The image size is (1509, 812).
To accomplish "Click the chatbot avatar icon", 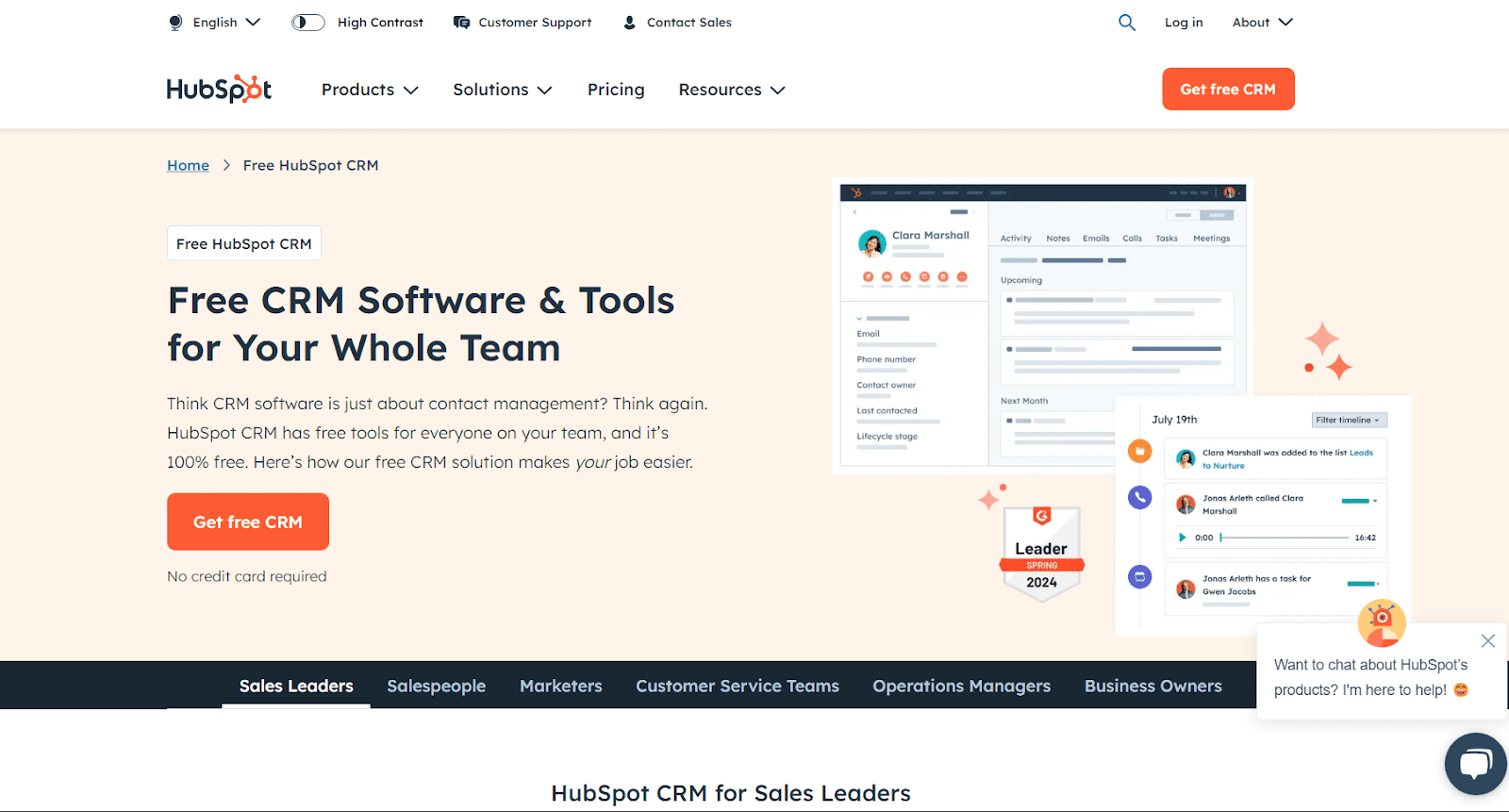I will click(x=1381, y=623).
